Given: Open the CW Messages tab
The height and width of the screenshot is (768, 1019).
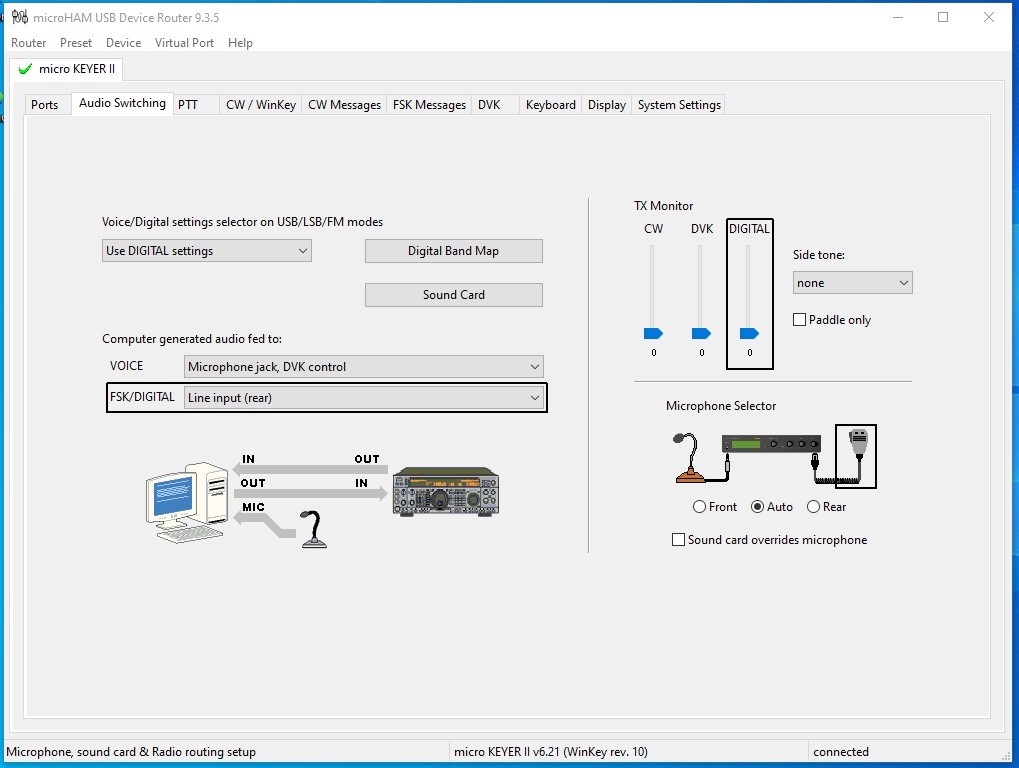Looking at the screenshot, I should pos(344,105).
